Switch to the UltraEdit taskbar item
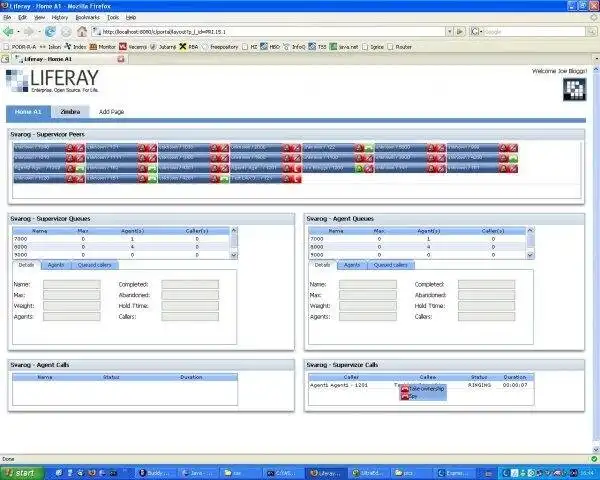Screen dimensions: 600x480 tap(368, 473)
